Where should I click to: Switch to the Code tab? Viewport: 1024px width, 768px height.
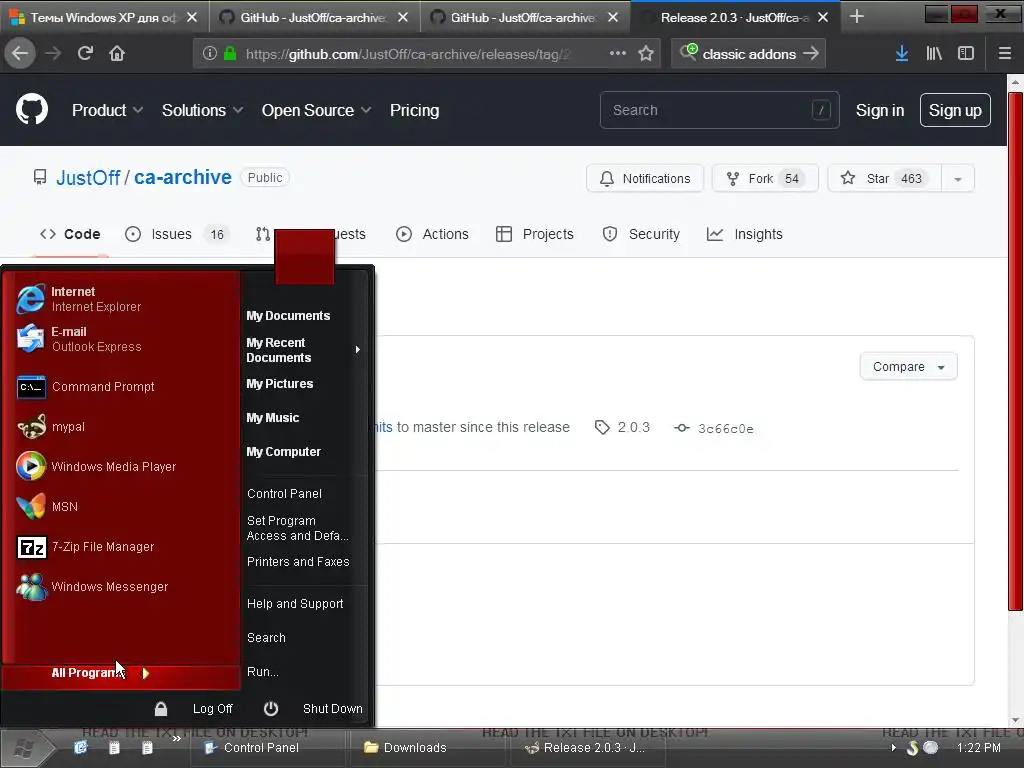(70, 234)
